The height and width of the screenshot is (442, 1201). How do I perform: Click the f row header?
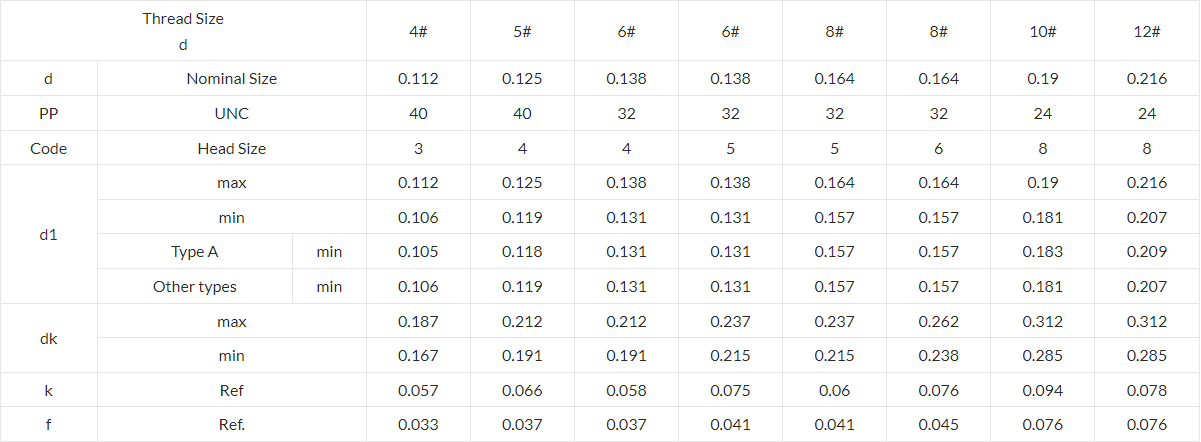(49, 425)
